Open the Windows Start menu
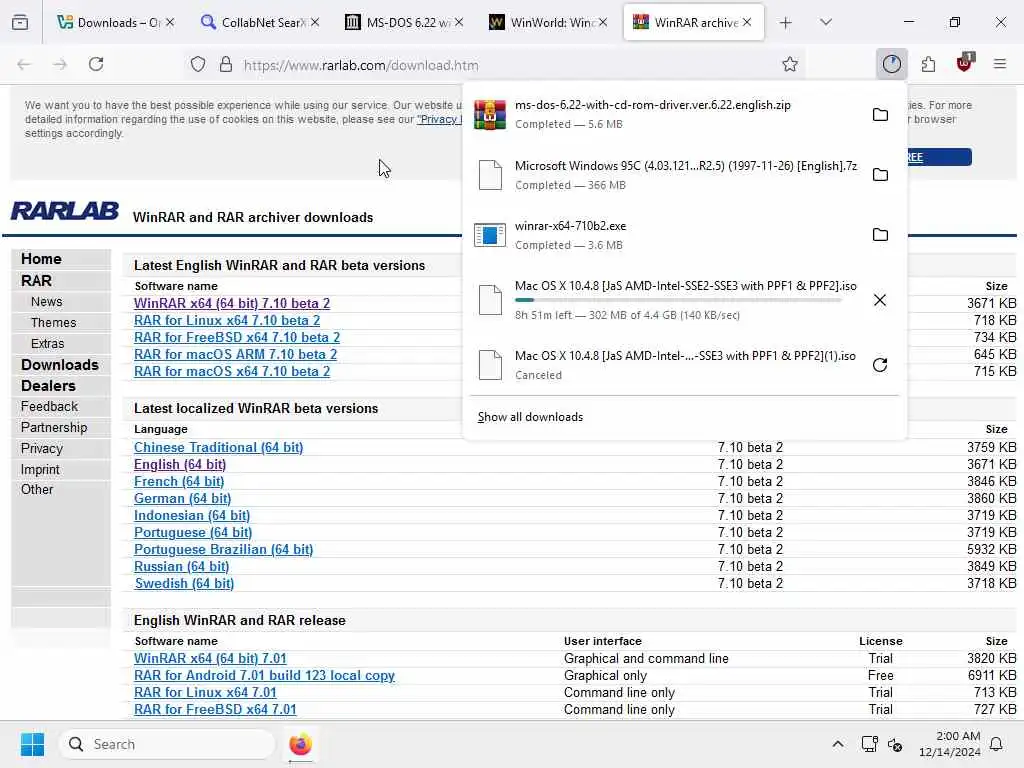The image size is (1024, 768). click(32, 744)
